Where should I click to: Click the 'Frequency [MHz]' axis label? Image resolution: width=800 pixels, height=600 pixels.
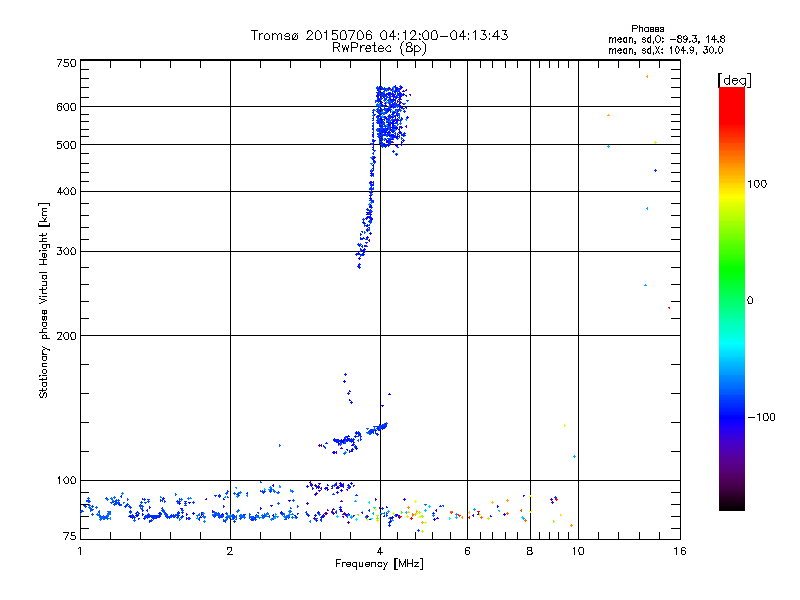[x=379, y=564]
